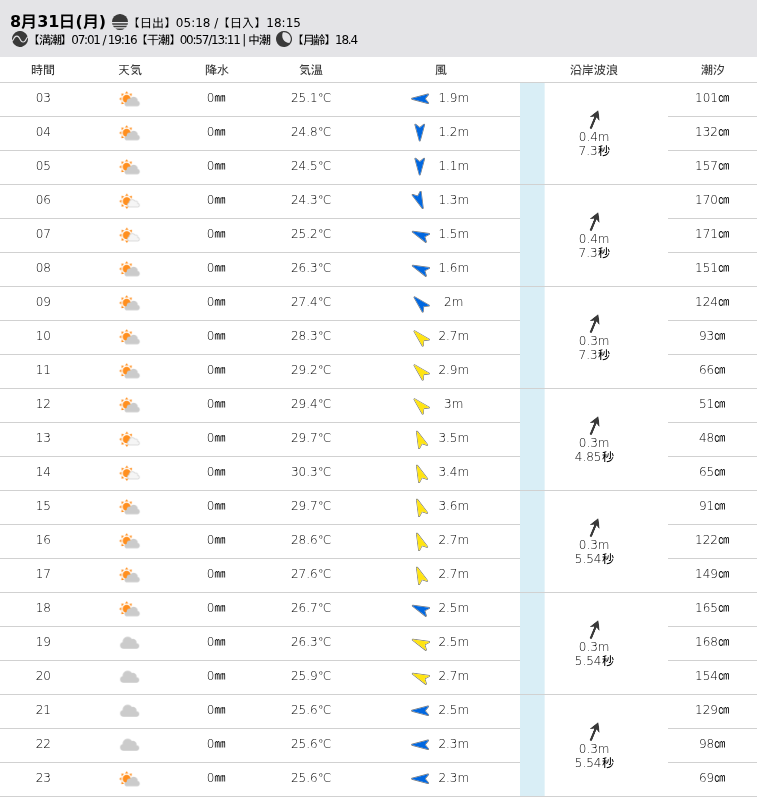Click tide level 171cm at hour 07
This screenshot has height=808, width=757.
coord(712,234)
